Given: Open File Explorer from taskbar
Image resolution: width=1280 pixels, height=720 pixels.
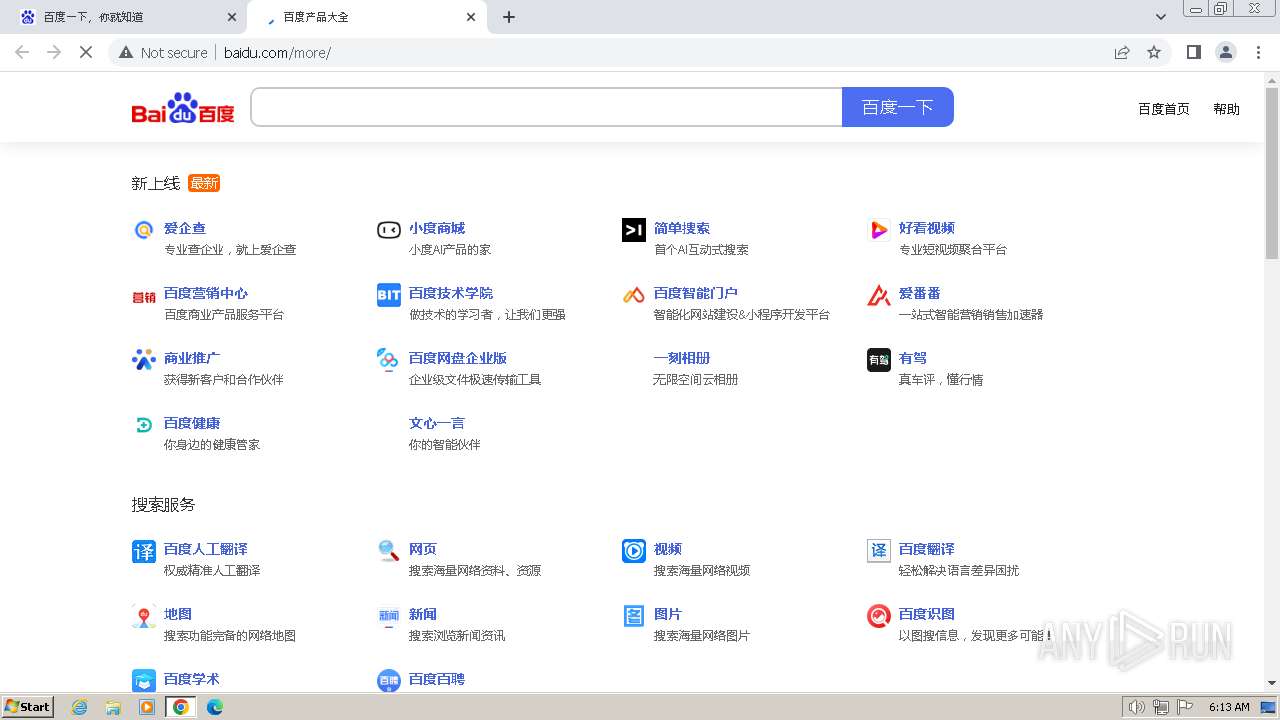Looking at the screenshot, I should pos(113,707).
